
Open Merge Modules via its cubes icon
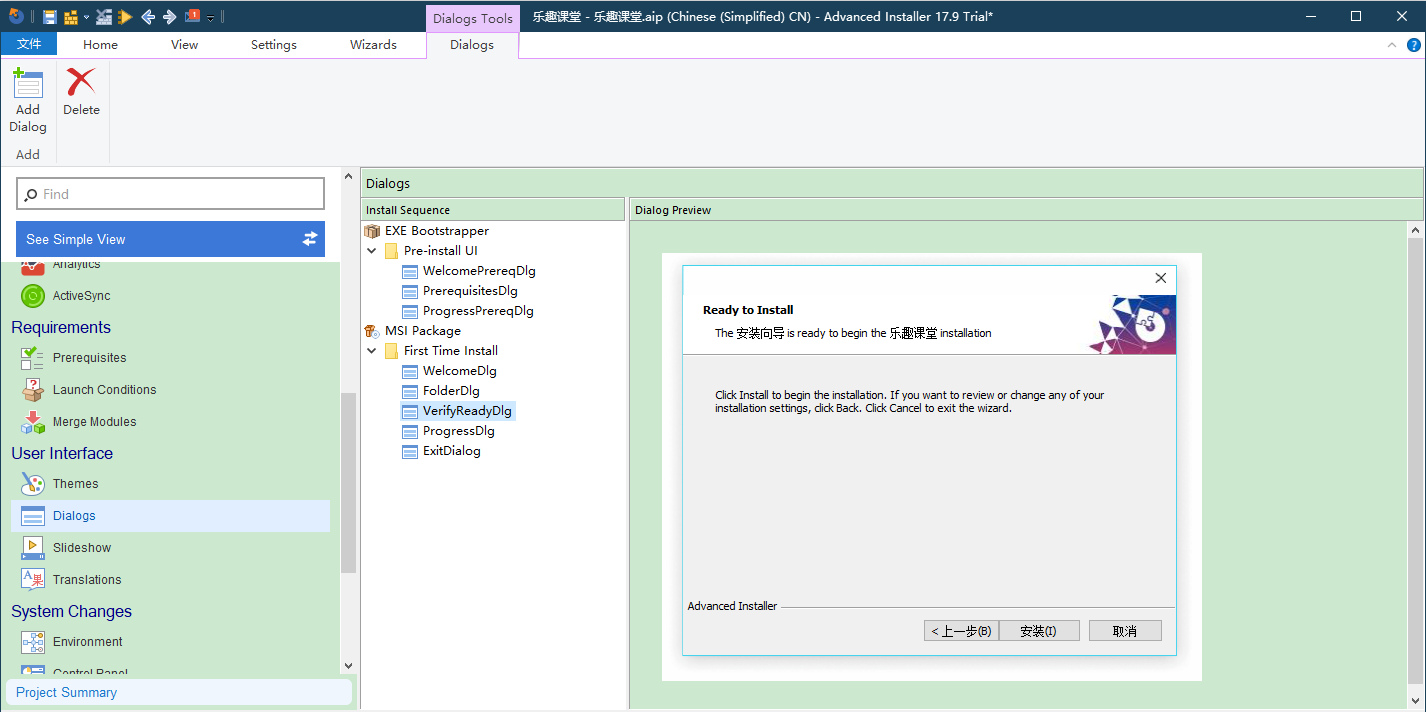tap(33, 422)
